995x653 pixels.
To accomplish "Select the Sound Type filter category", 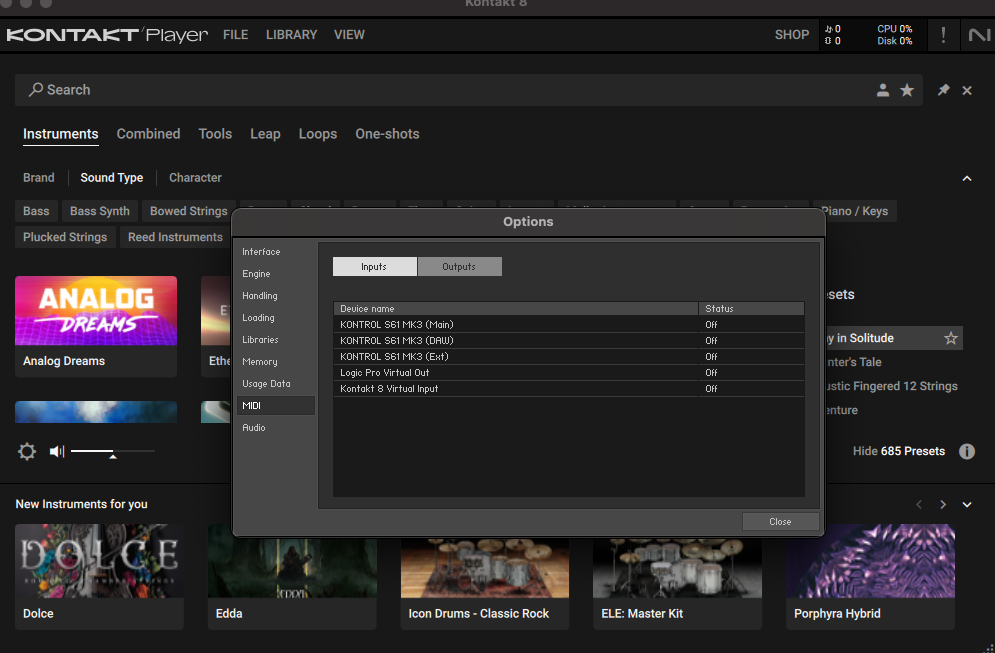I will pyautogui.click(x=112, y=178).
